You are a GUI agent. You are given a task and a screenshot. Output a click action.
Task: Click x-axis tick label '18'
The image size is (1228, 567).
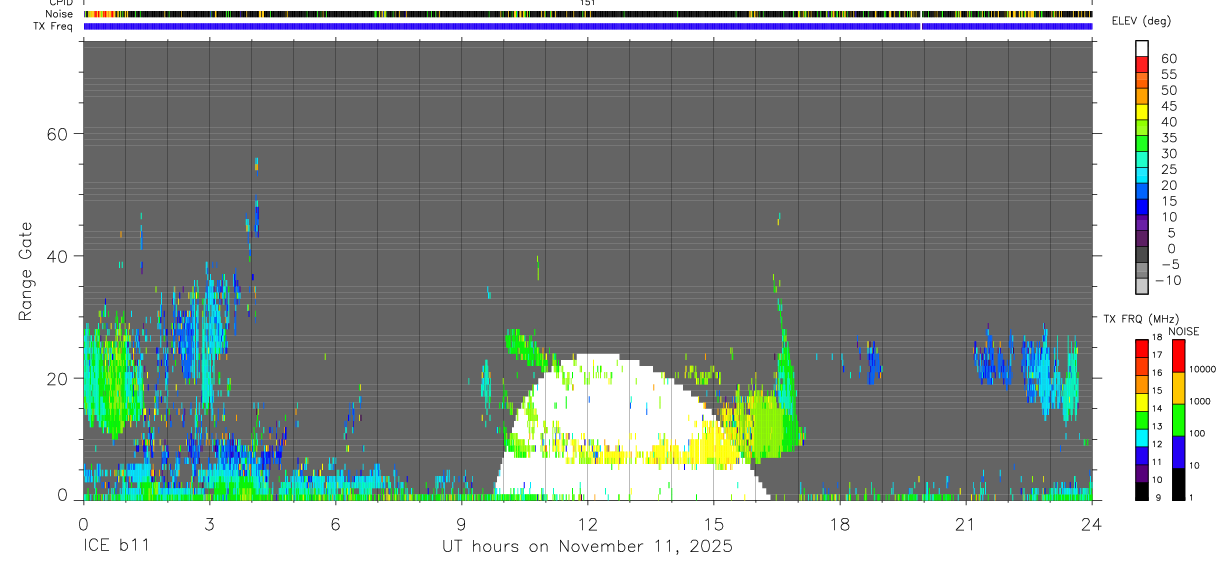[x=840, y=524]
